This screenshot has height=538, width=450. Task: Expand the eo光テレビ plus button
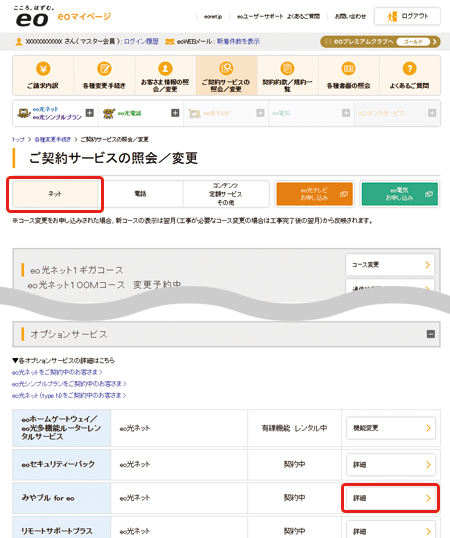(260, 113)
